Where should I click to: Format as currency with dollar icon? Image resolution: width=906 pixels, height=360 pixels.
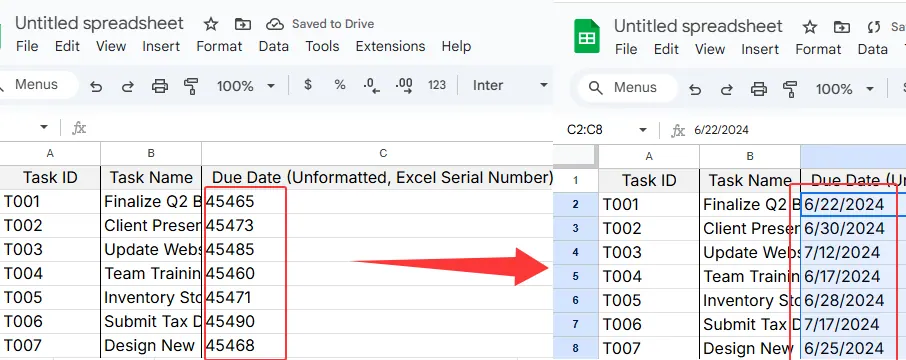(308, 85)
